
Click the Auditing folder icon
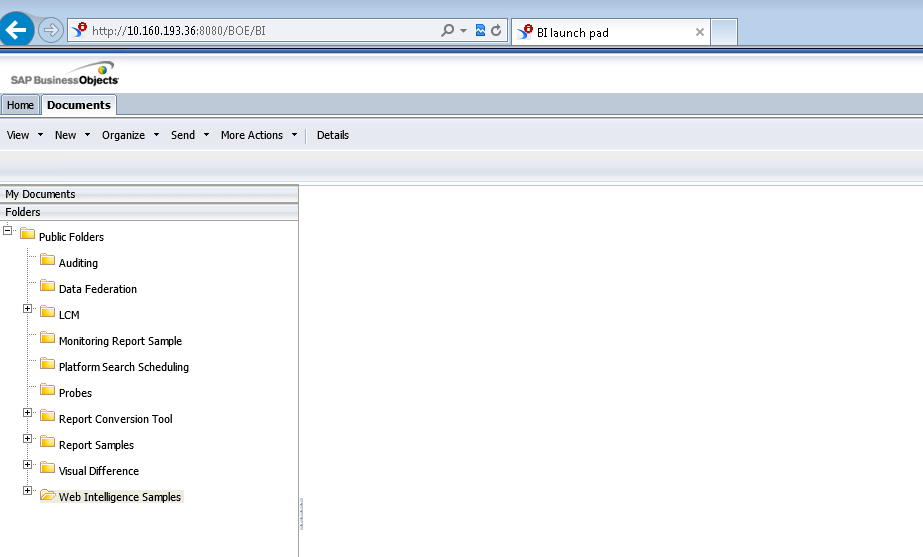pos(47,260)
